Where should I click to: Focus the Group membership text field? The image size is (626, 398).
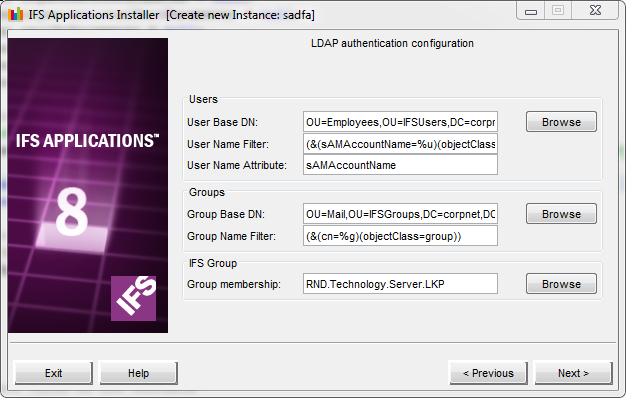pos(400,284)
